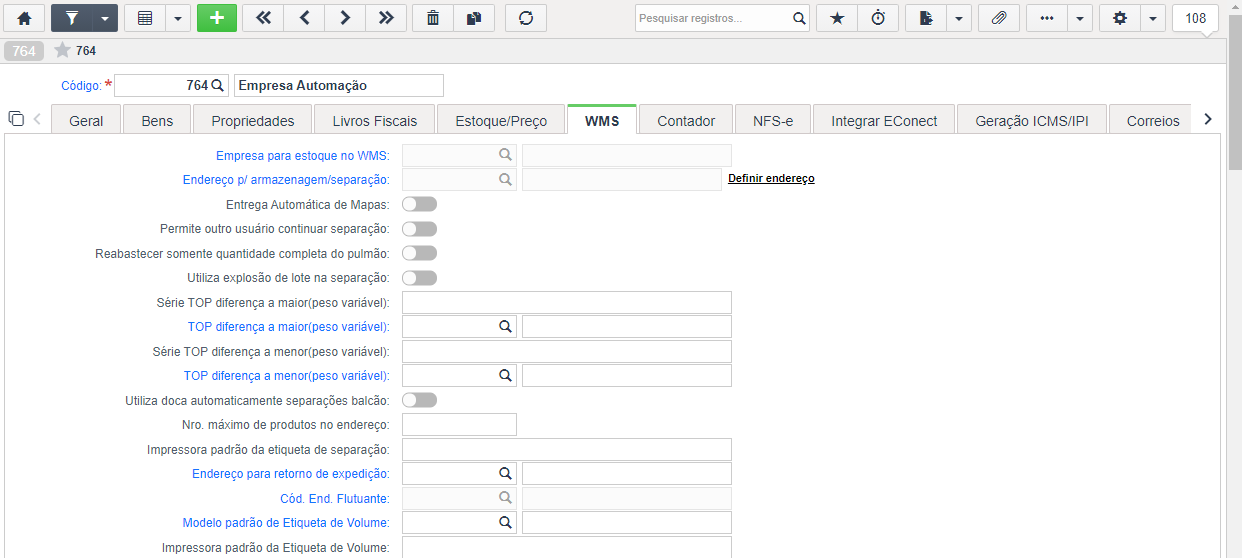This screenshot has height=558, width=1242.
Task: Show more tabs with the right chevron arrow
Action: point(1208,119)
